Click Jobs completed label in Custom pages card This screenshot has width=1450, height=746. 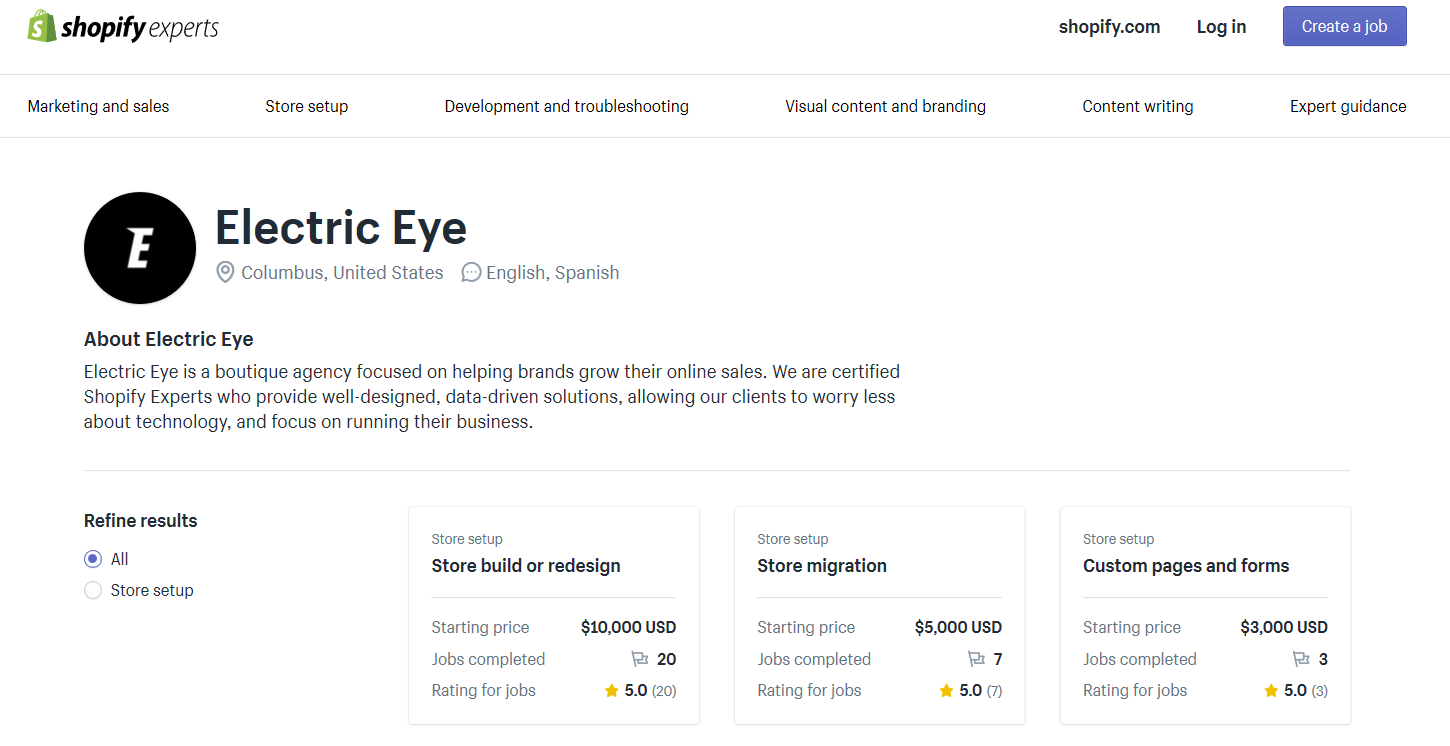tap(1140, 659)
